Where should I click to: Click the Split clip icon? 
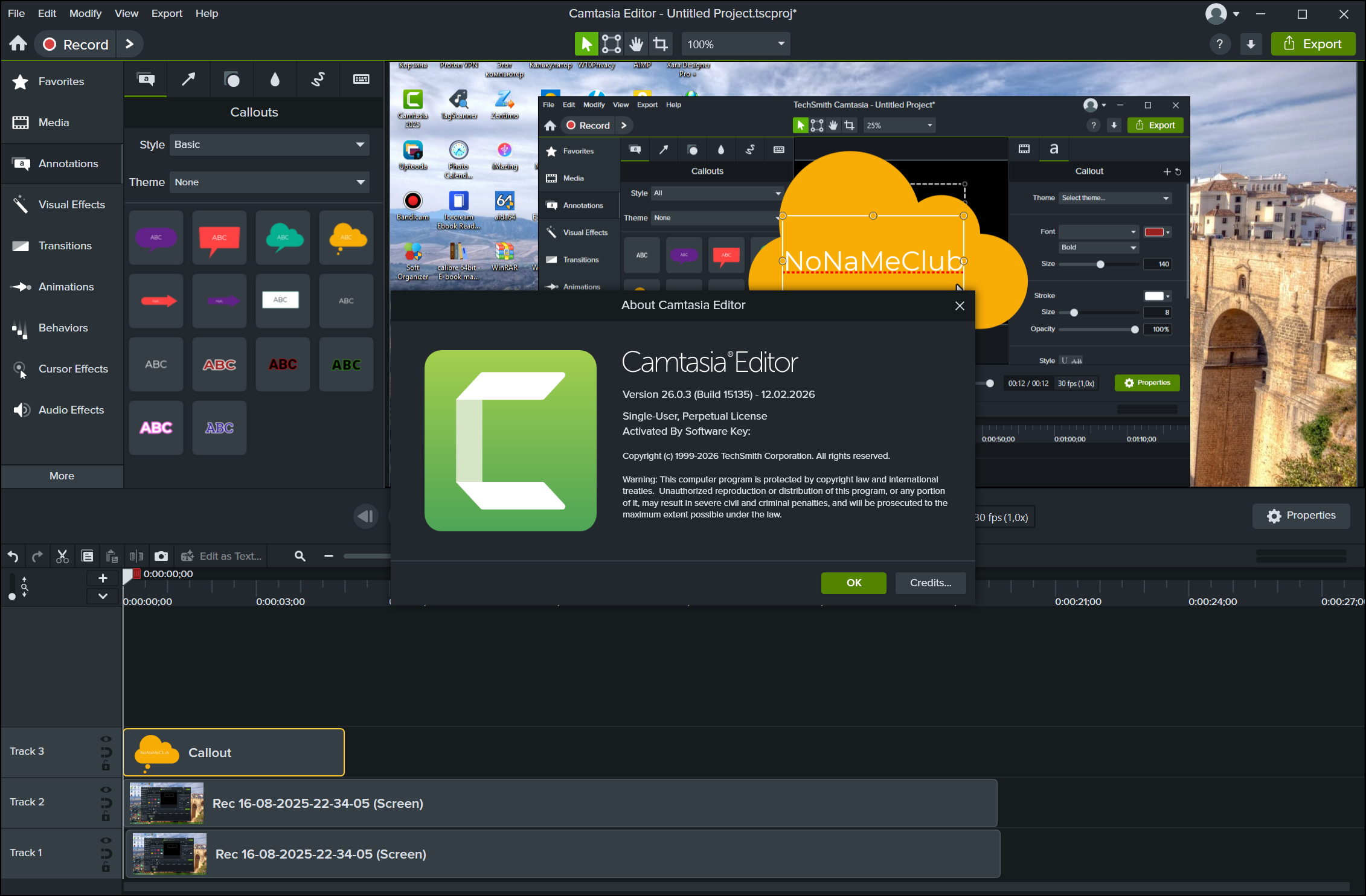136,556
